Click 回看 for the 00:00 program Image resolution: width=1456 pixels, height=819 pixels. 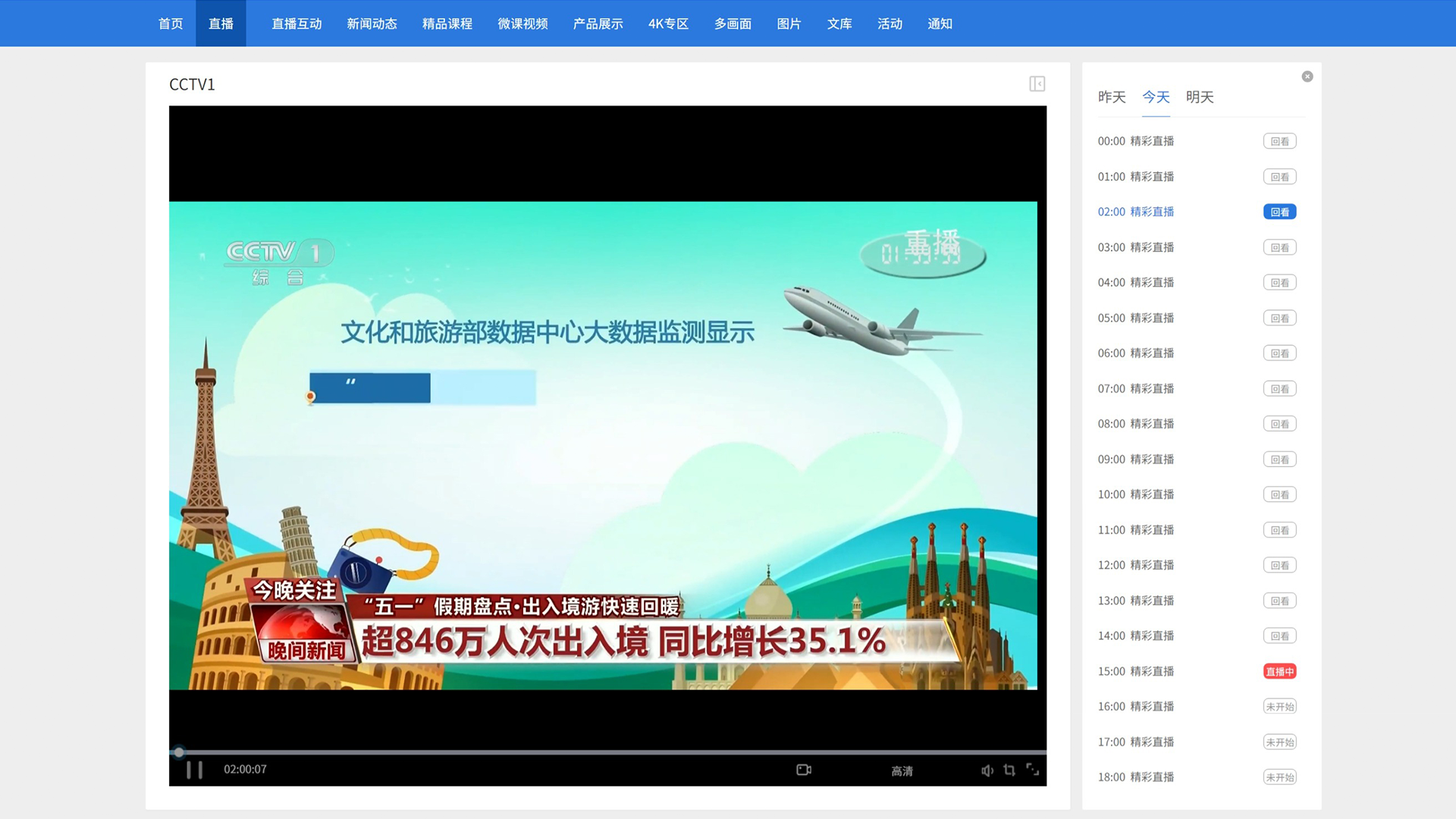click(1280, 142)
